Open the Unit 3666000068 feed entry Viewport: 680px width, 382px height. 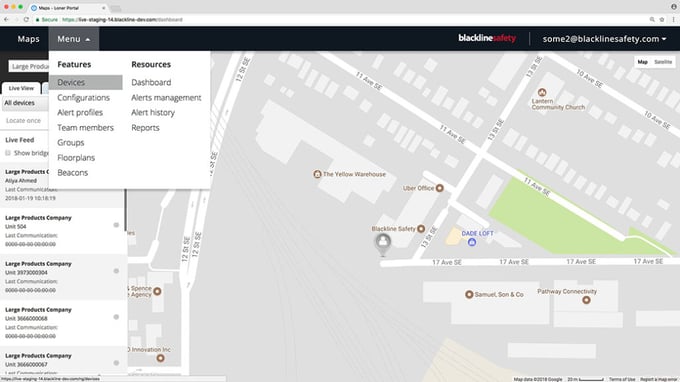pos(63,323)
